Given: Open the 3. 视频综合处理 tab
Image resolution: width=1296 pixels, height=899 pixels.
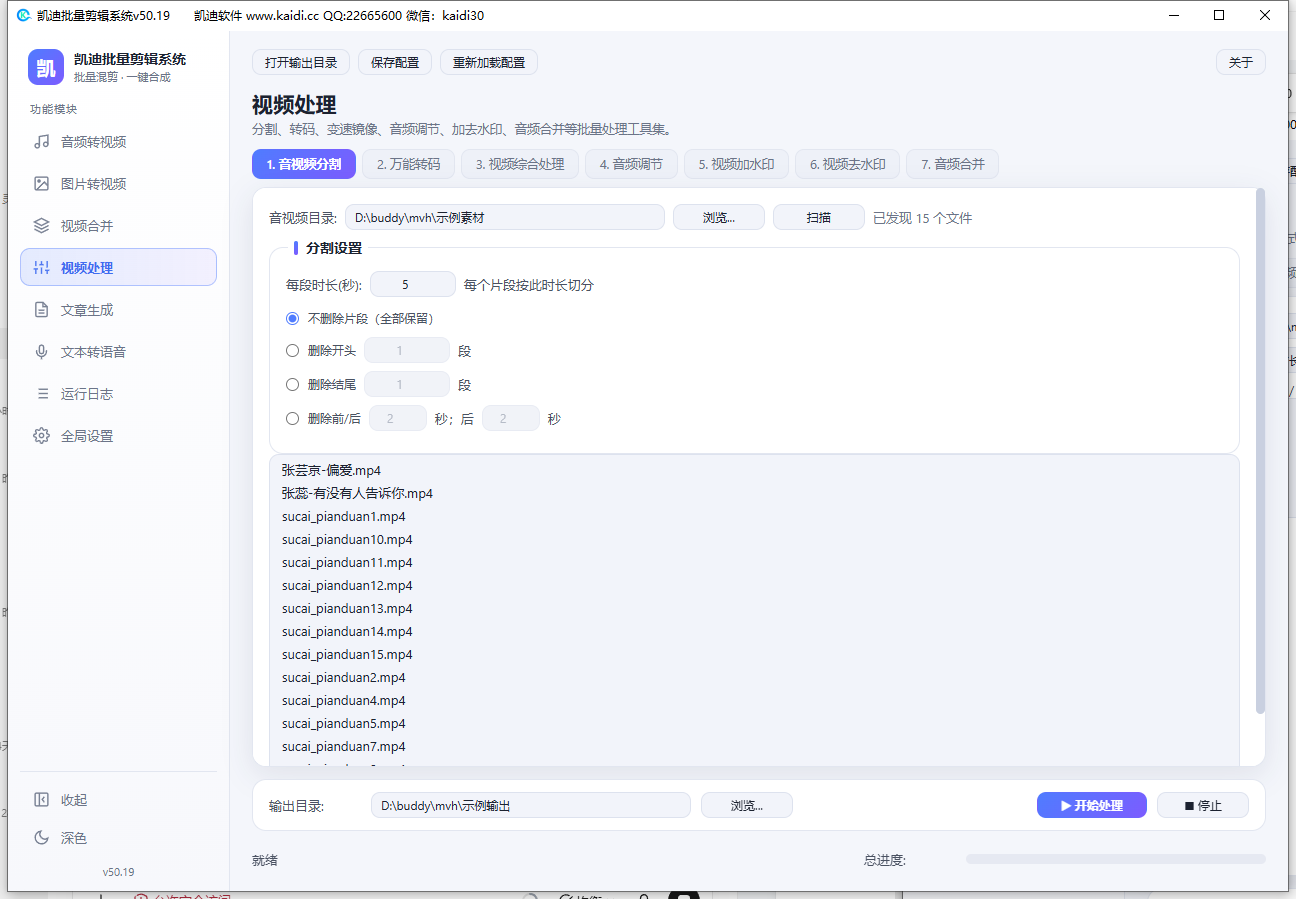Looking at the screenshot, I should click(x=520, y=164).
